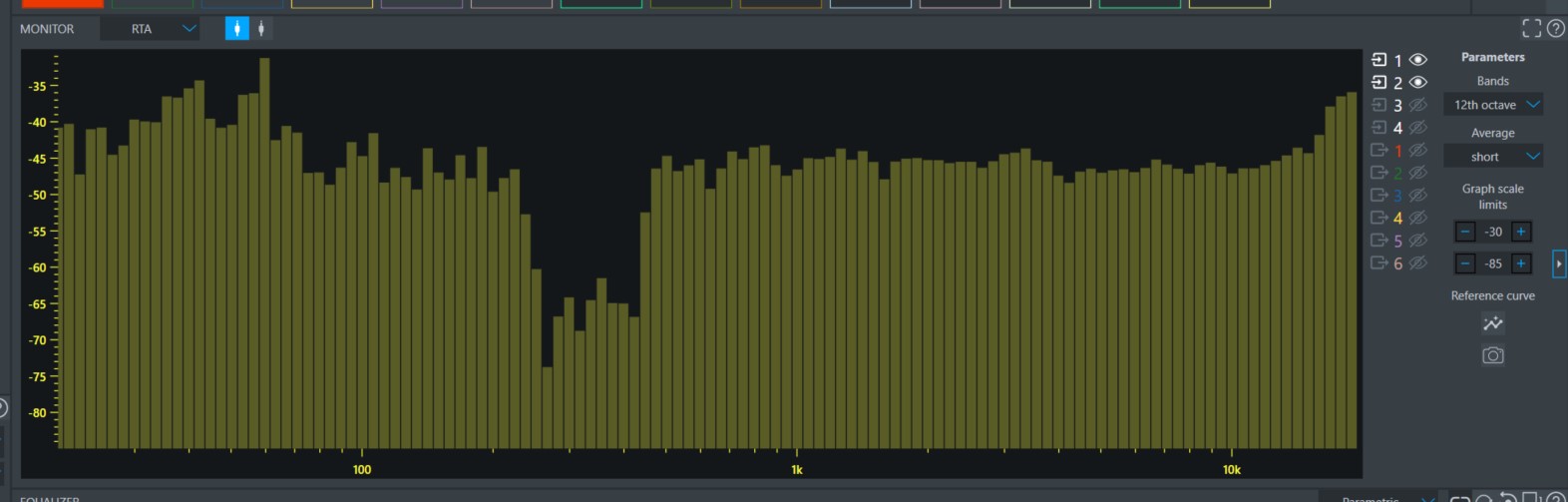Show yellow output 4 trace eye icon
The height and width of the screenshot is (502, 1568).
point(1417,218)
